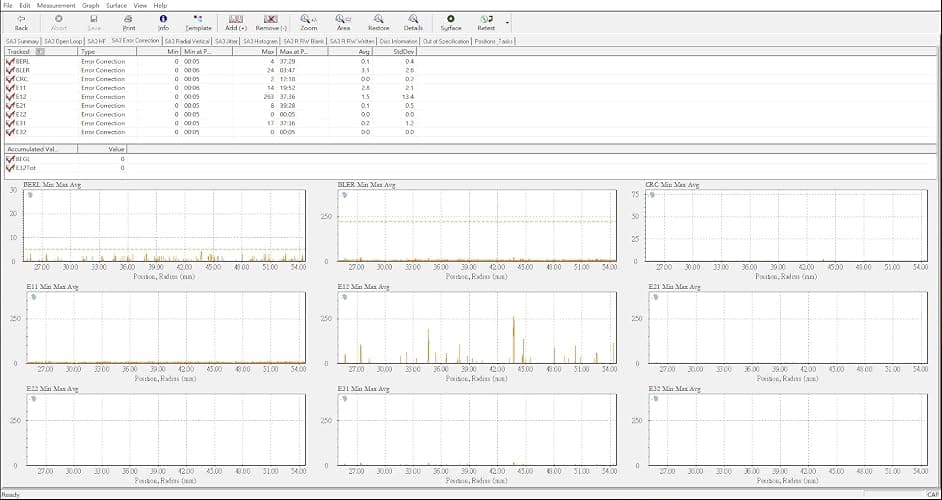
Task: Toggle the E22 tracked checkbox
Action: pyautogui.click(x=10, y=114)
